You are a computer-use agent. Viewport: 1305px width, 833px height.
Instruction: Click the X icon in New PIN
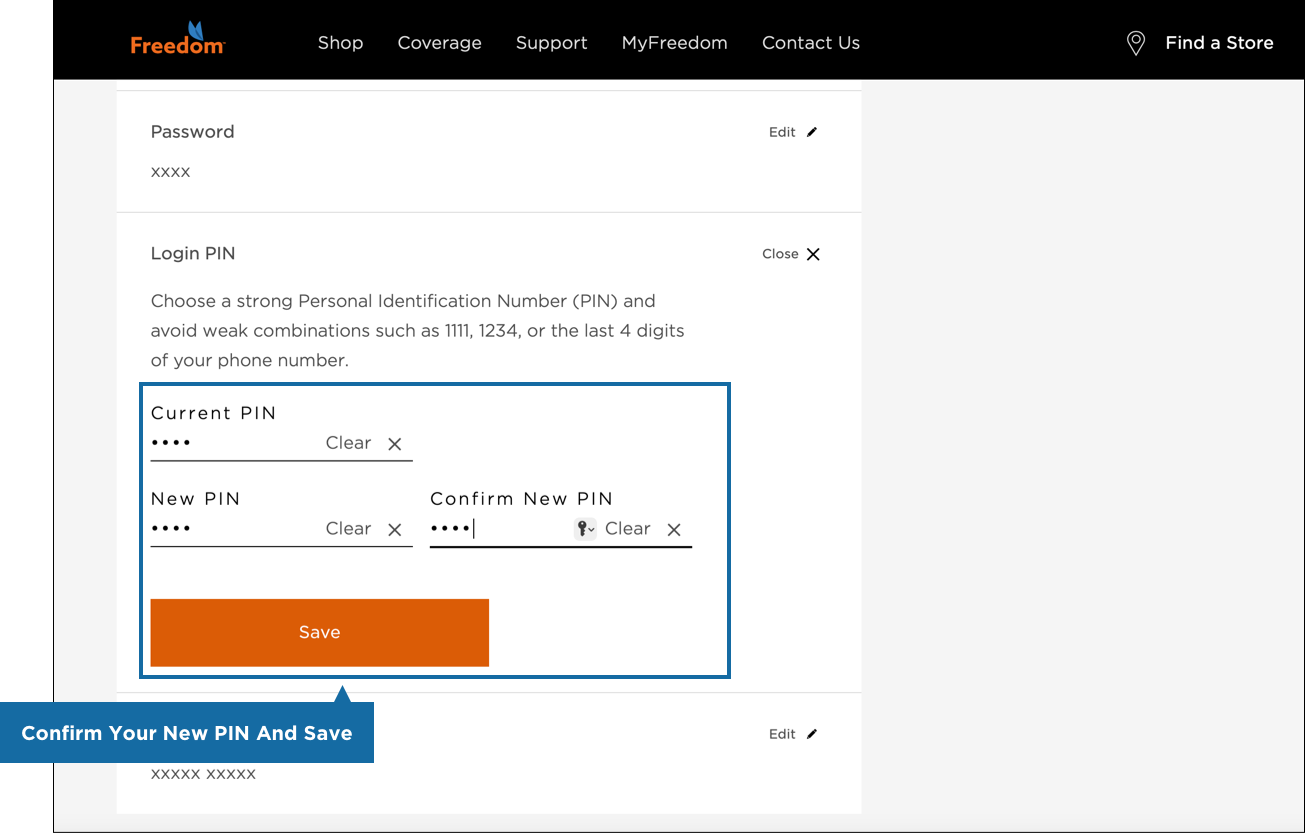click(x=395, y=530)
